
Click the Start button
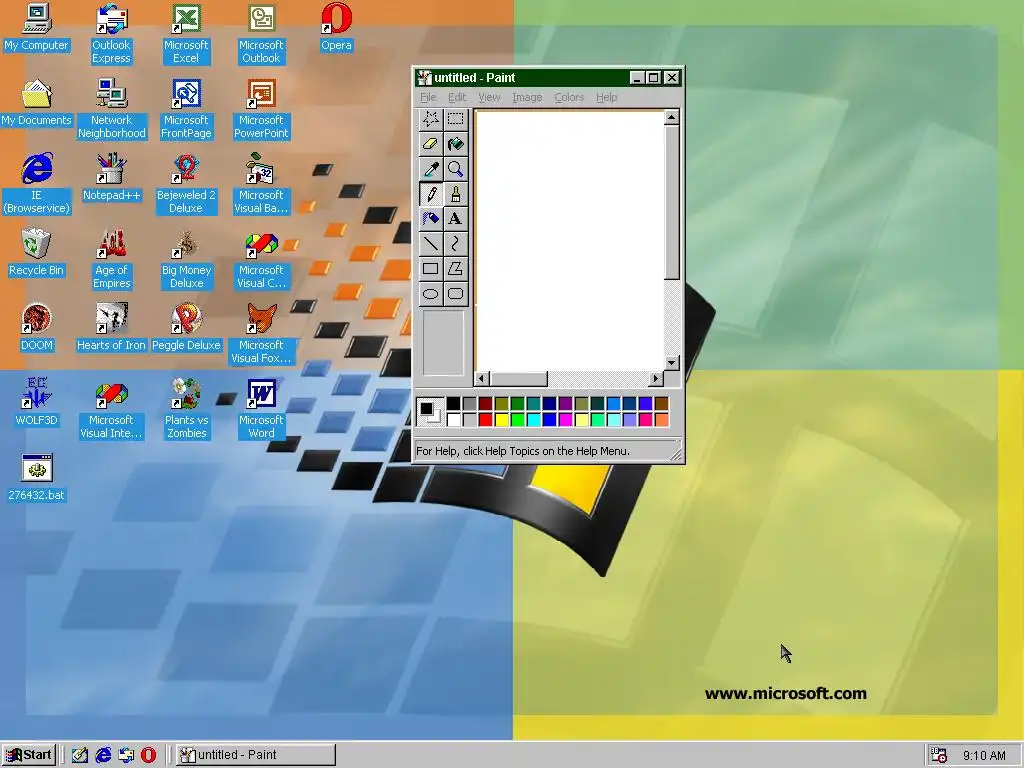coord(29,755)
